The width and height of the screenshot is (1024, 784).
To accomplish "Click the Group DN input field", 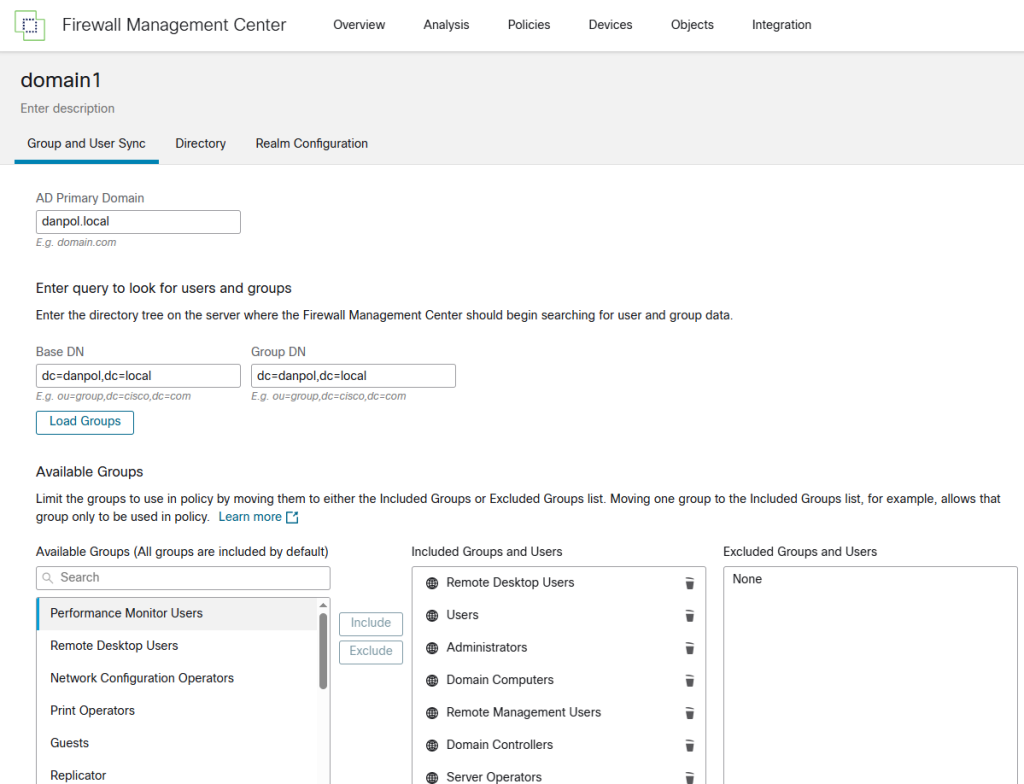I will coord(353,376).
